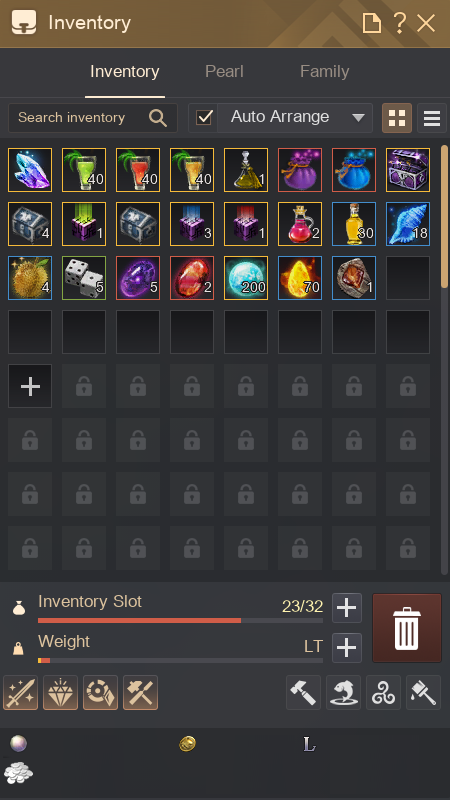Open the crossed hammers crafting icon
The image size is (450, 800).
(x=140, y=692)
